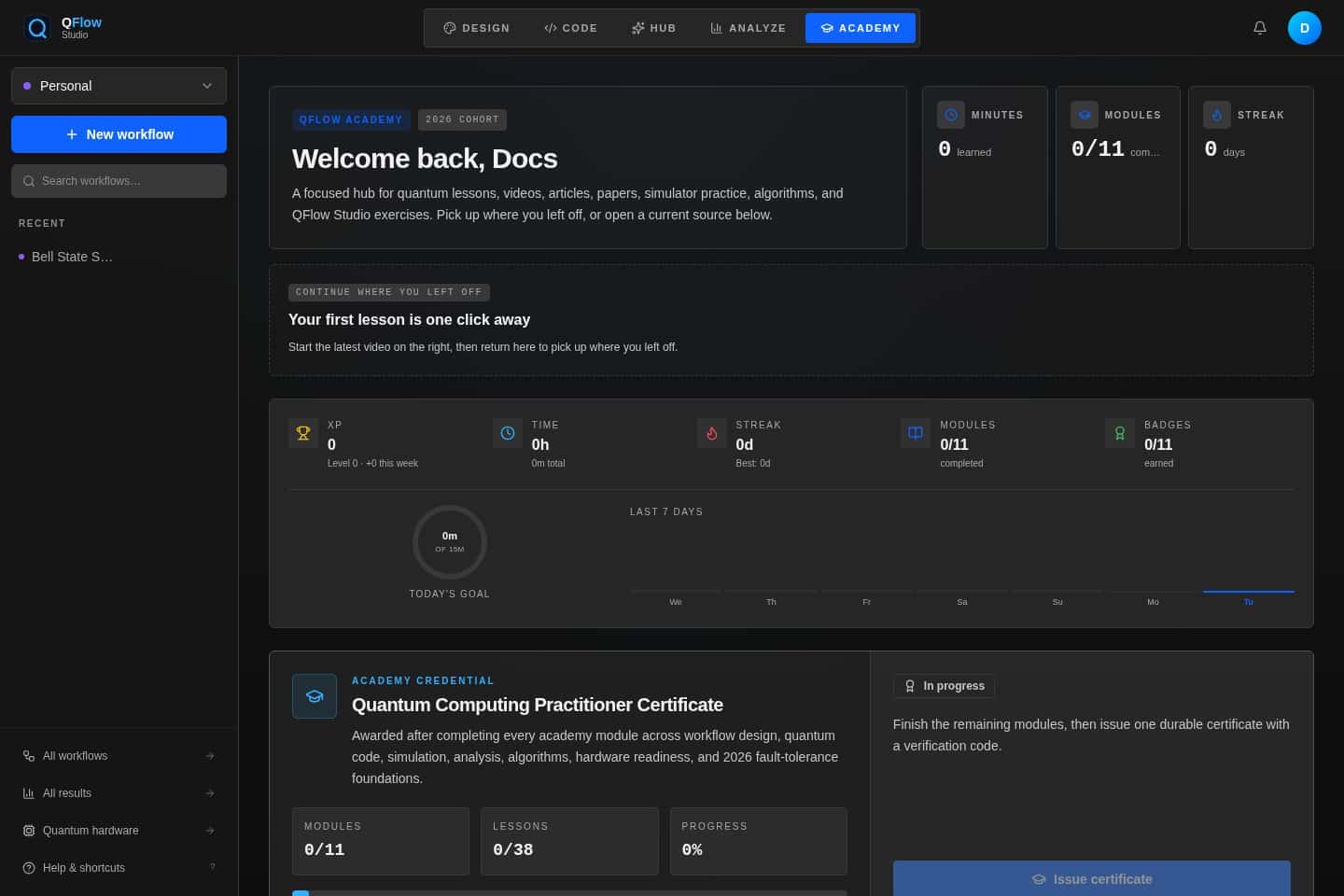Click the All results arrow icon
The width and height of the screenshot is (1344, 896).
click(x=210, y=793)
